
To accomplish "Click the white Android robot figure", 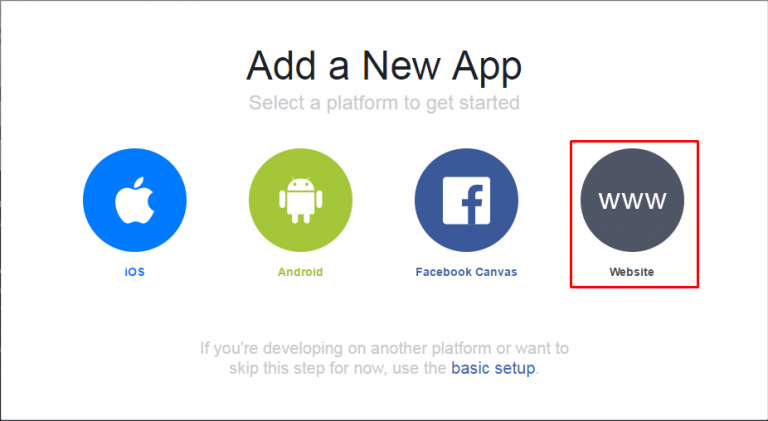I will pyautogui.click(x=301, y=201).
